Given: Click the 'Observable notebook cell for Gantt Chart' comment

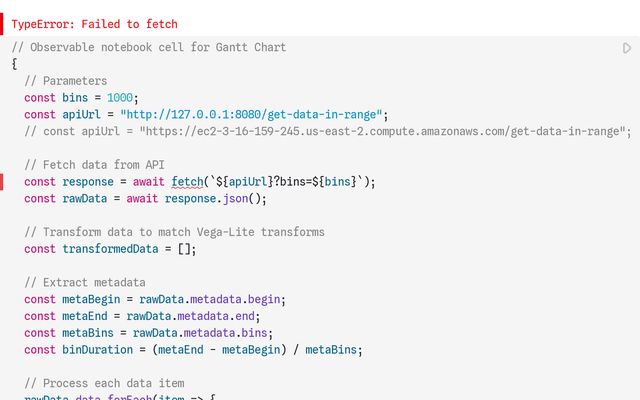Looking at the screenshot, I should point(149,47).
